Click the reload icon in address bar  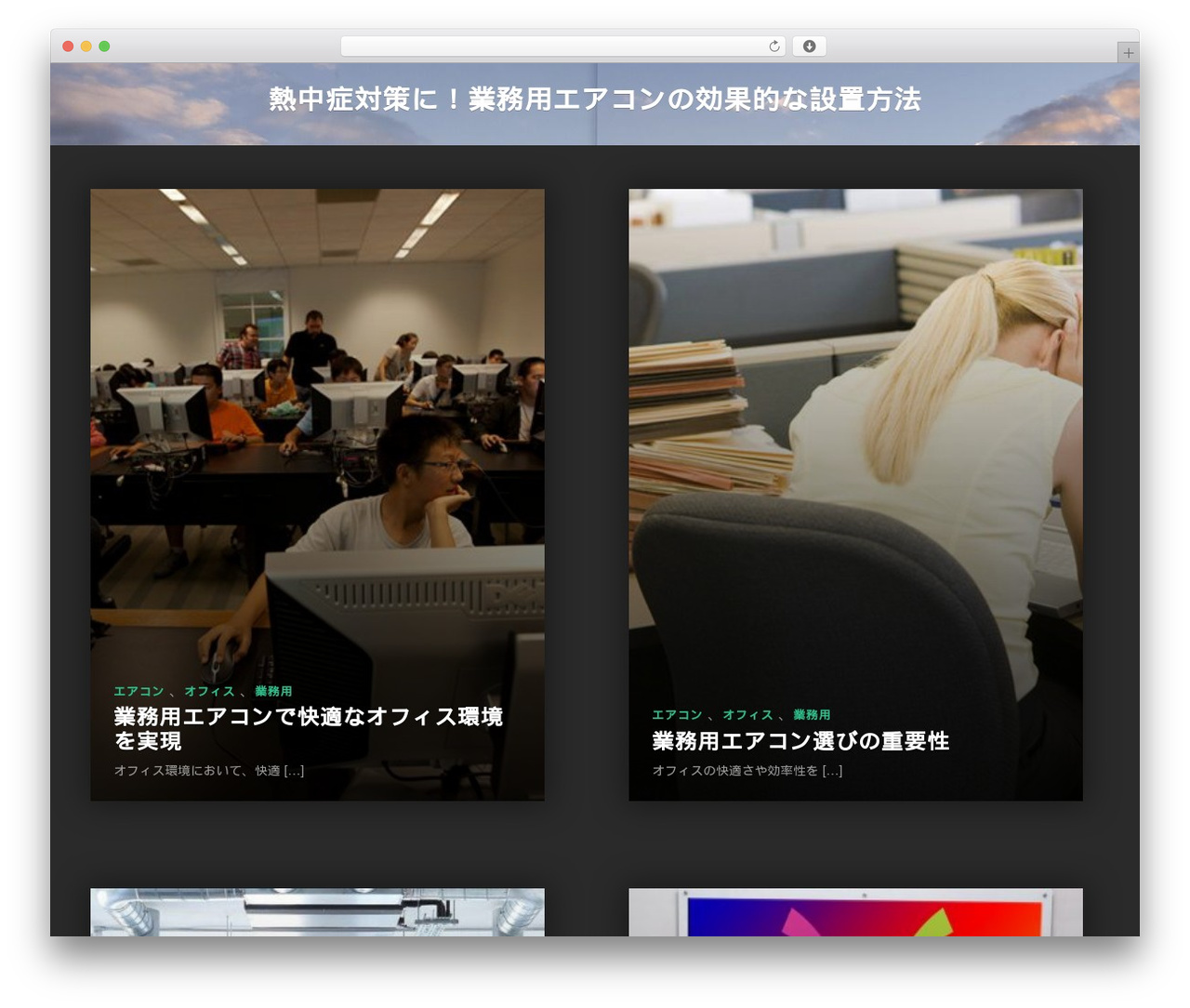point(773,46)
